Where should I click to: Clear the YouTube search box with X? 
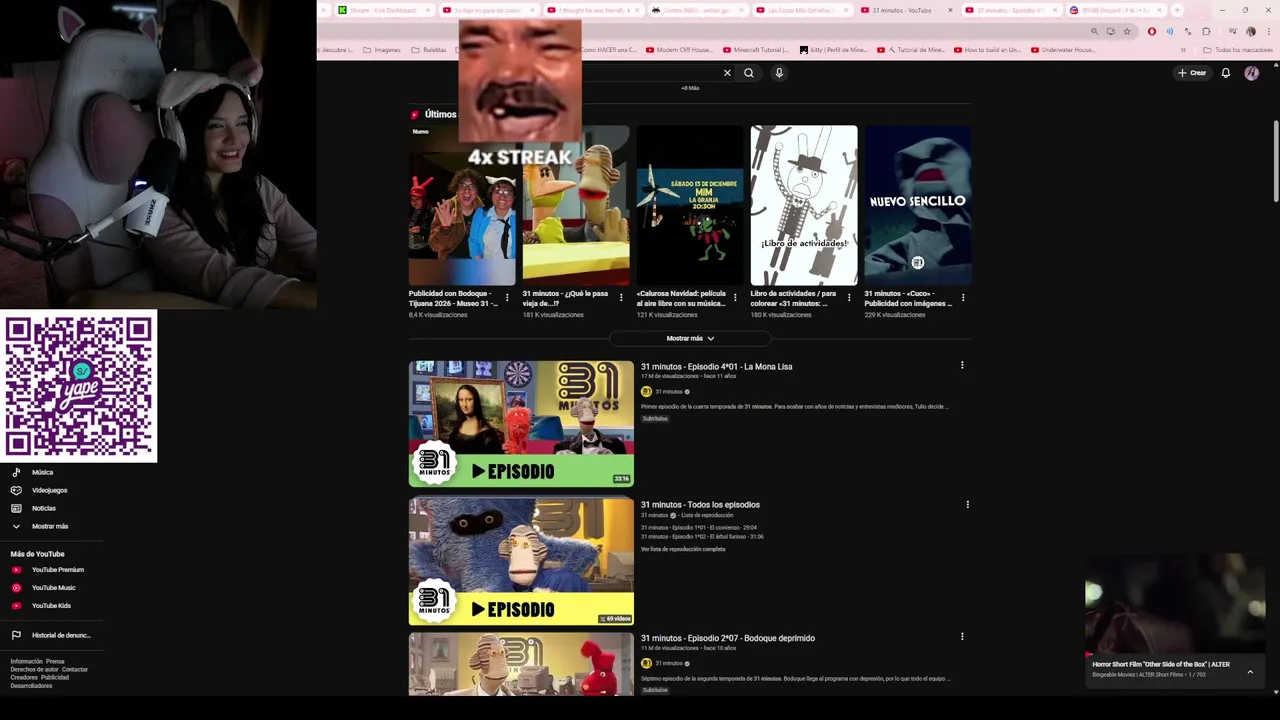(727, 73)
